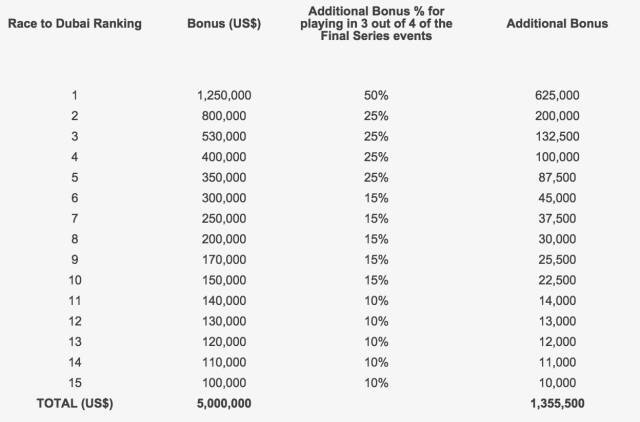
Task: Select ranking number 12
Action: pyautogui.click(x=75, y=321)
